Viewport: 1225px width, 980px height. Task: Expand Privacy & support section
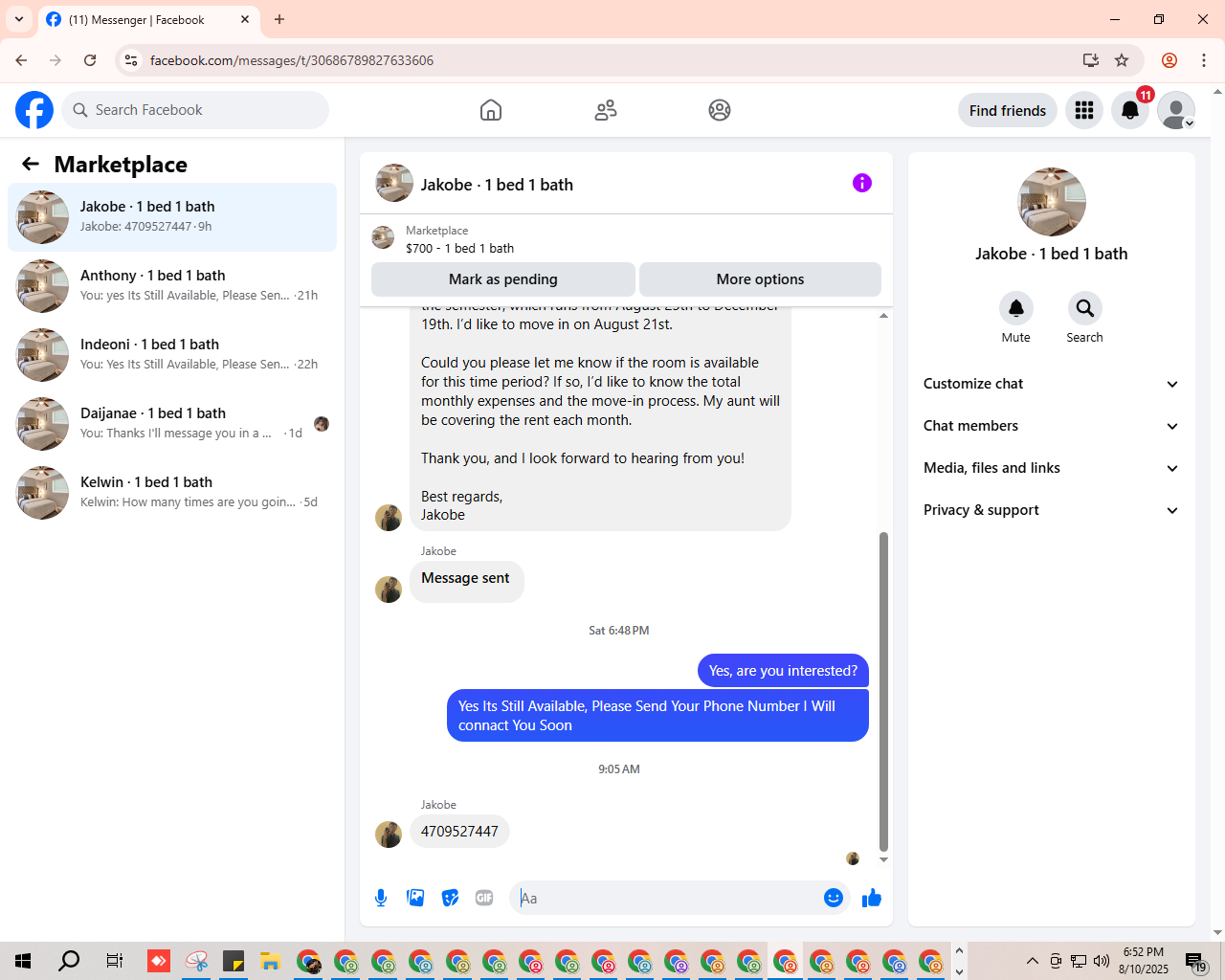pos(1051,510)
